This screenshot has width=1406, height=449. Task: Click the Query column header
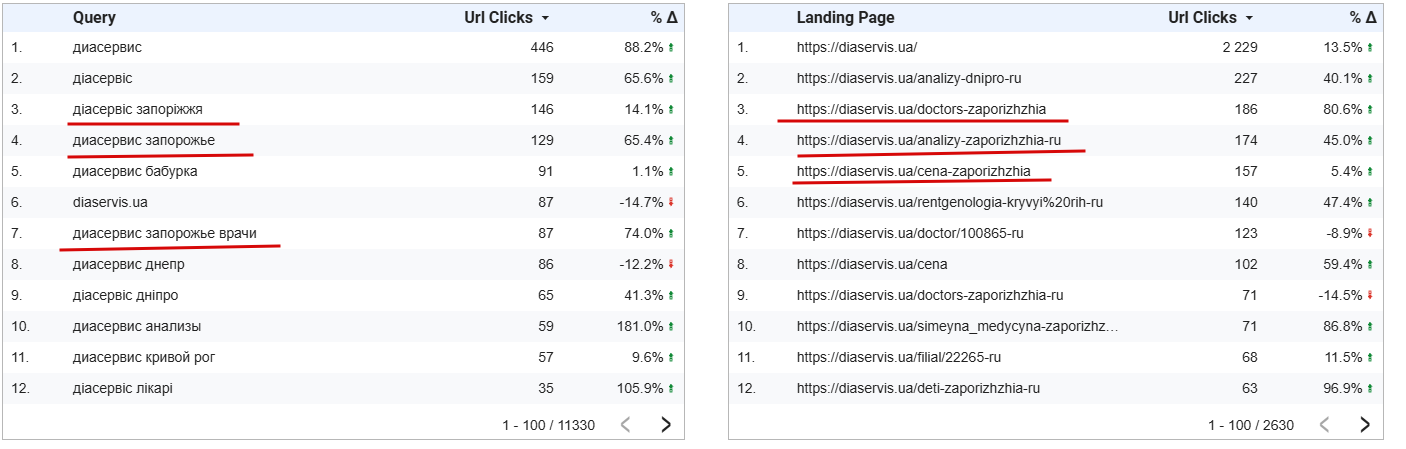tap(94, 17)
